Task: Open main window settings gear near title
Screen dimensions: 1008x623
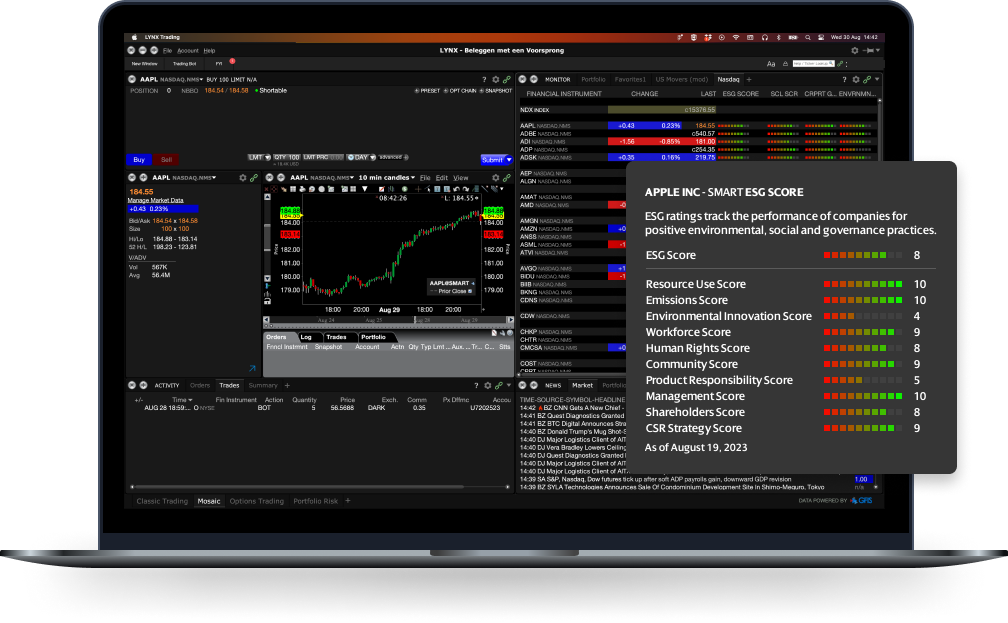Action: (854, 50)
